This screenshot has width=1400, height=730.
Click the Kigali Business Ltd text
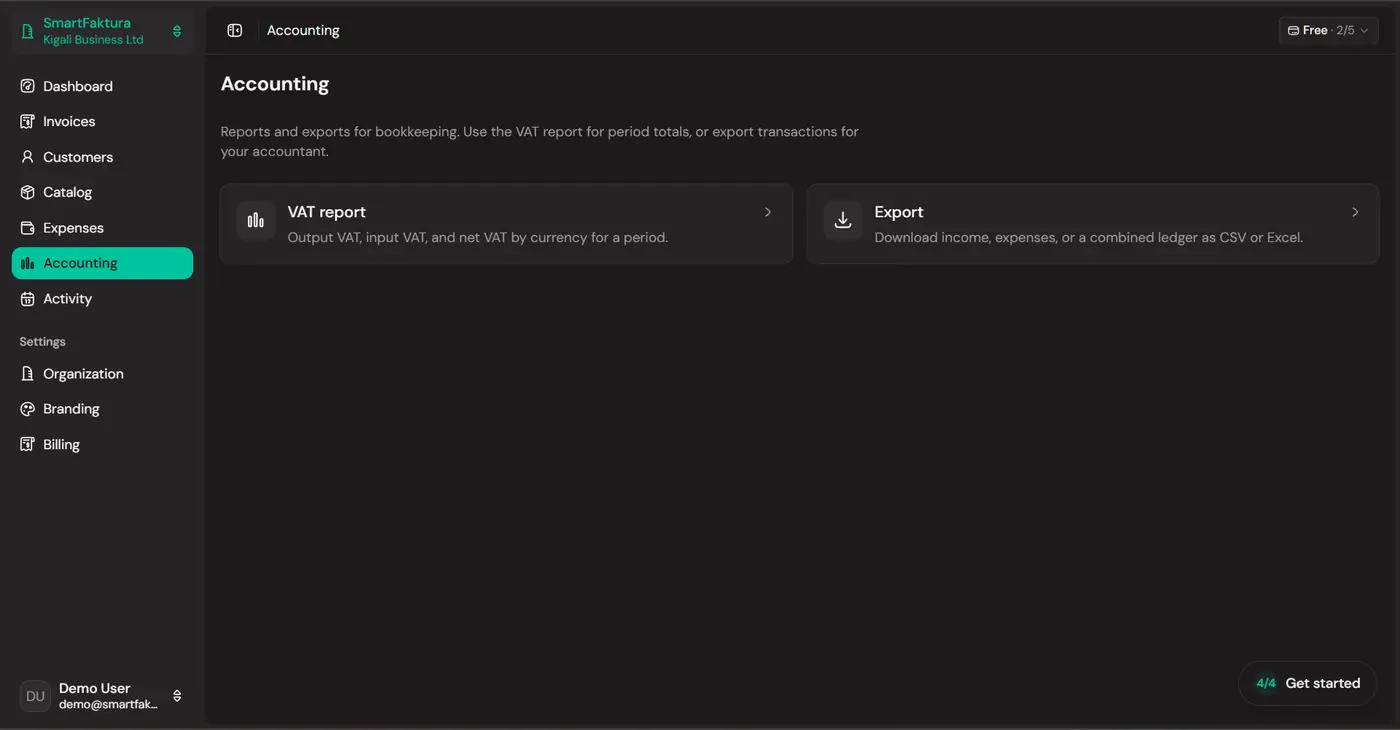(93, 40)
